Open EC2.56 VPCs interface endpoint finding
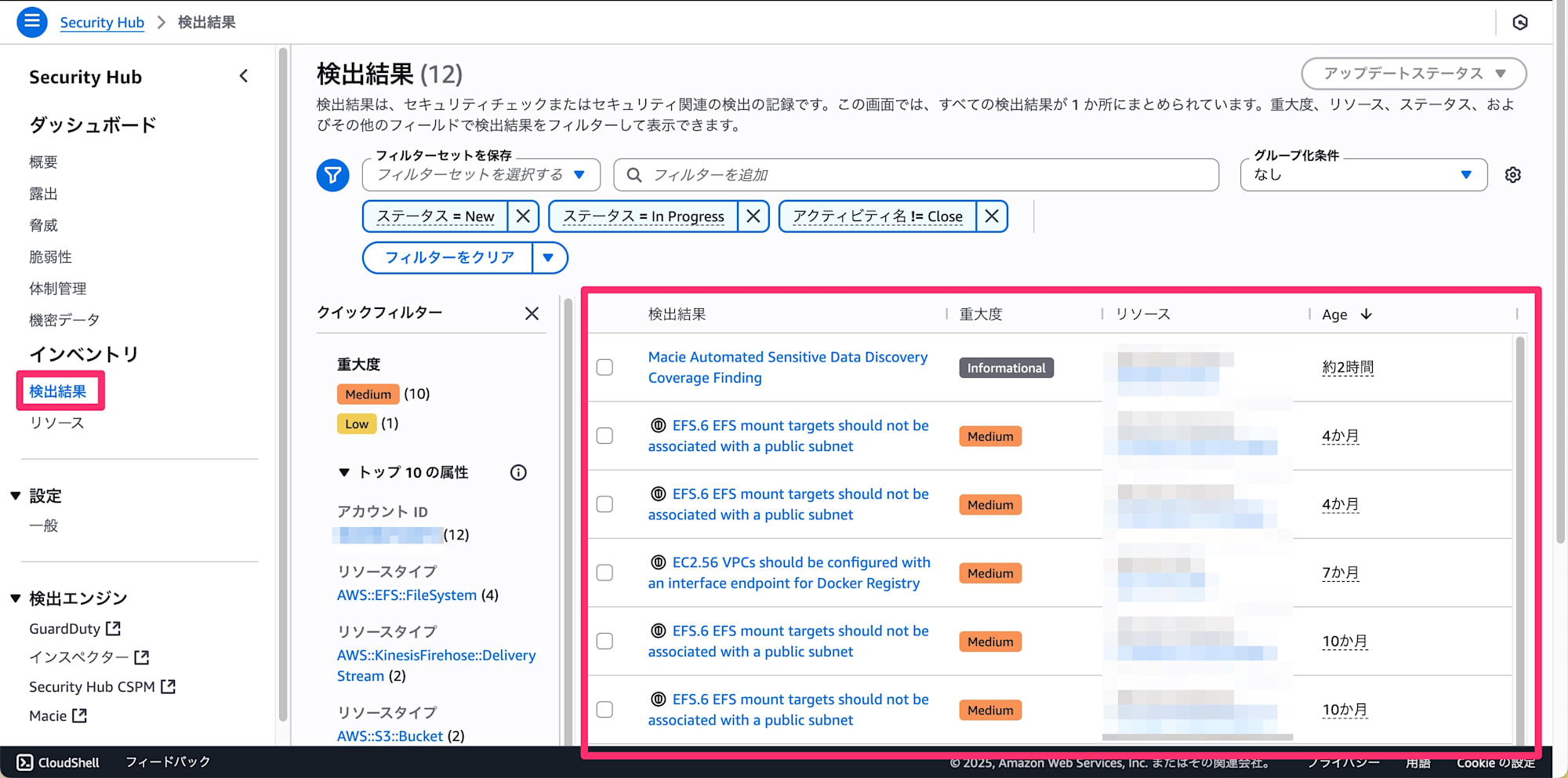This screenshot has width=1568, height=778. pos(789,573)
